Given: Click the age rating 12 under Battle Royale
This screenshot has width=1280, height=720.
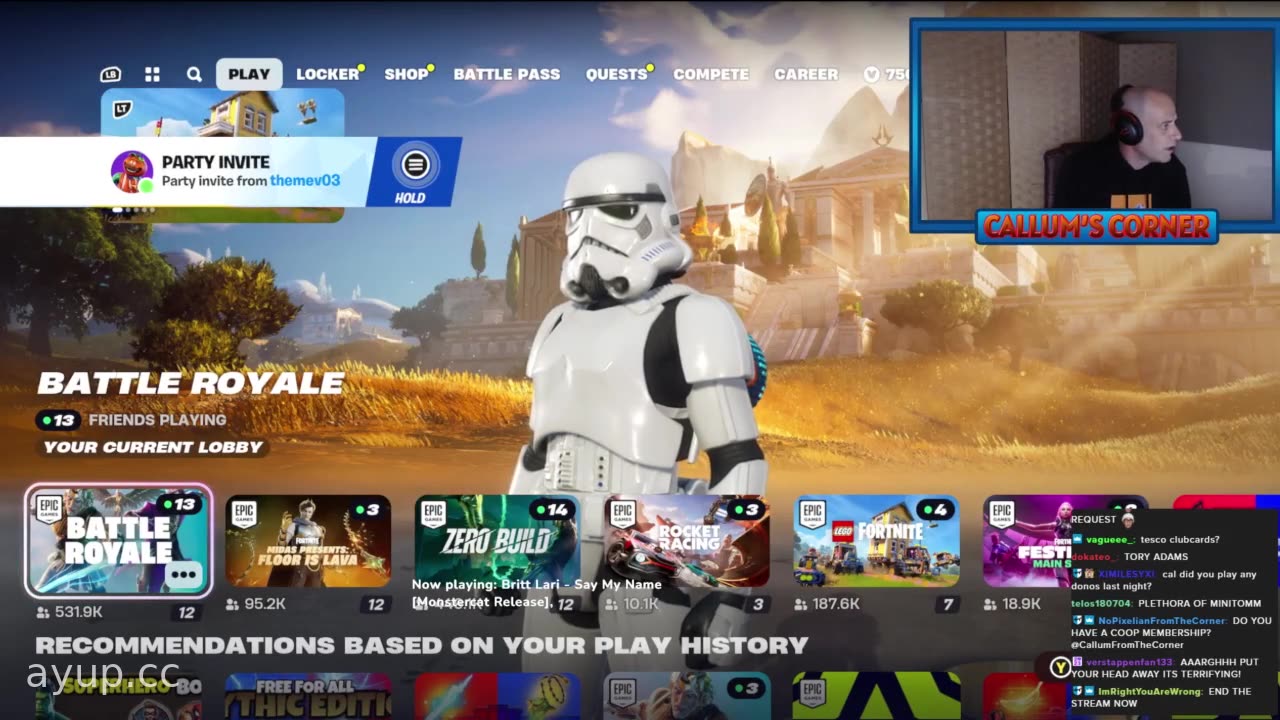Looking at the screenshot, I should [186, 612].
